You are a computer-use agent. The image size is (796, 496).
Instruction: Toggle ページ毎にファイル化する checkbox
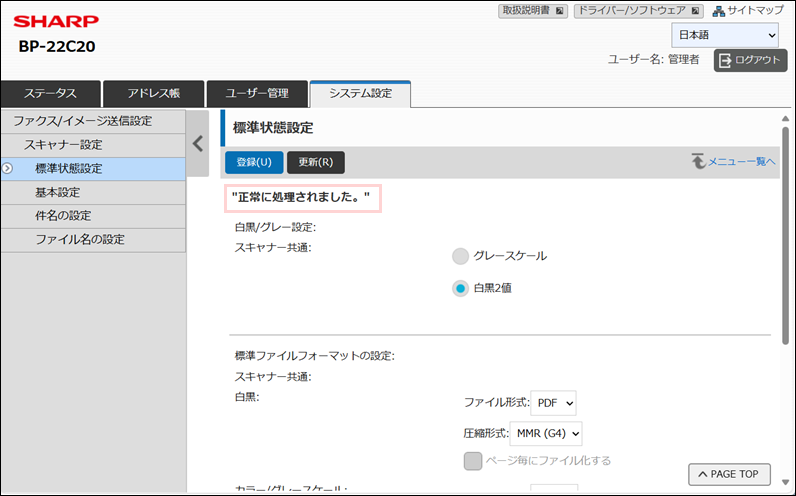(474, 461)
